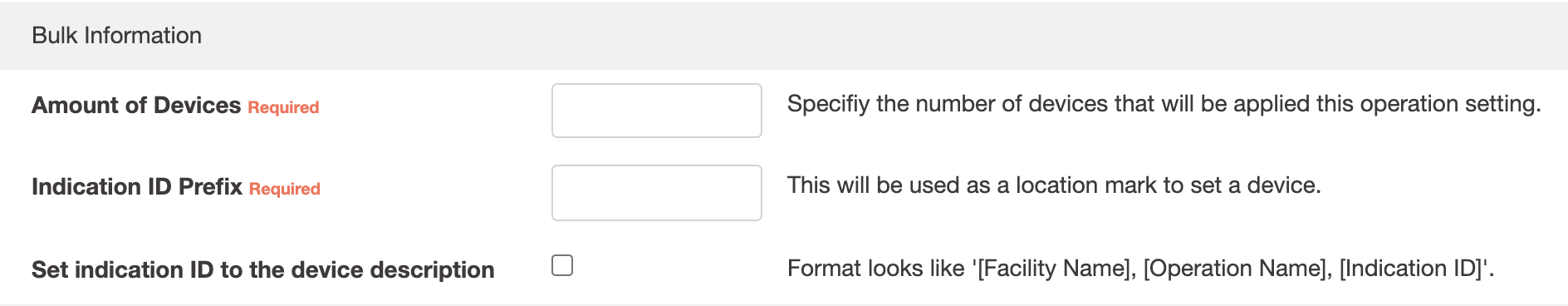Enable Set indication ID to device description checkbox
Screen dimensions: 1568x306
[562, 265]
